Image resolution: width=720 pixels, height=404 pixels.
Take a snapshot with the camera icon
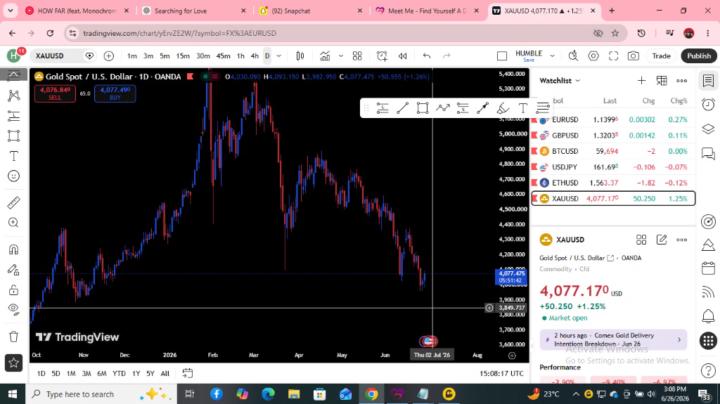pyautogui.click(x=633, y=56)
